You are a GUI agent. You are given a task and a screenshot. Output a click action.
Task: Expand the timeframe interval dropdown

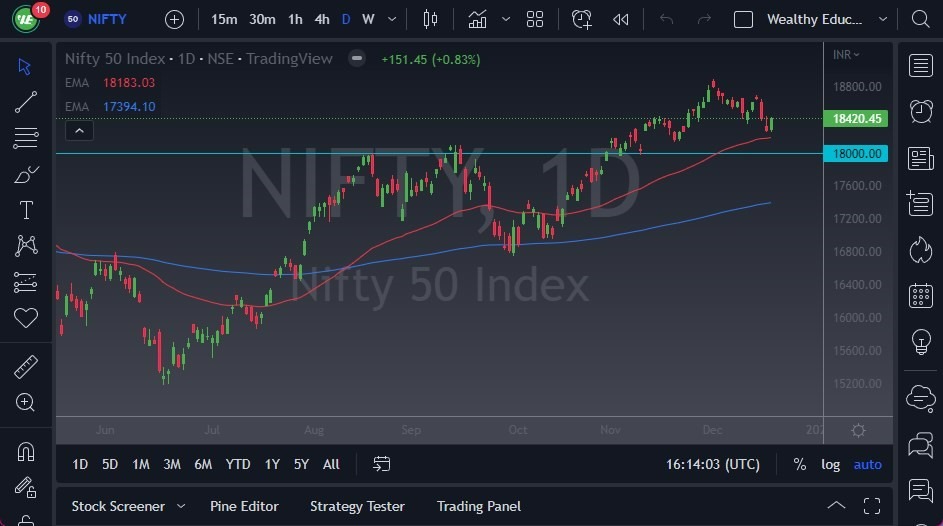(392, 19)
